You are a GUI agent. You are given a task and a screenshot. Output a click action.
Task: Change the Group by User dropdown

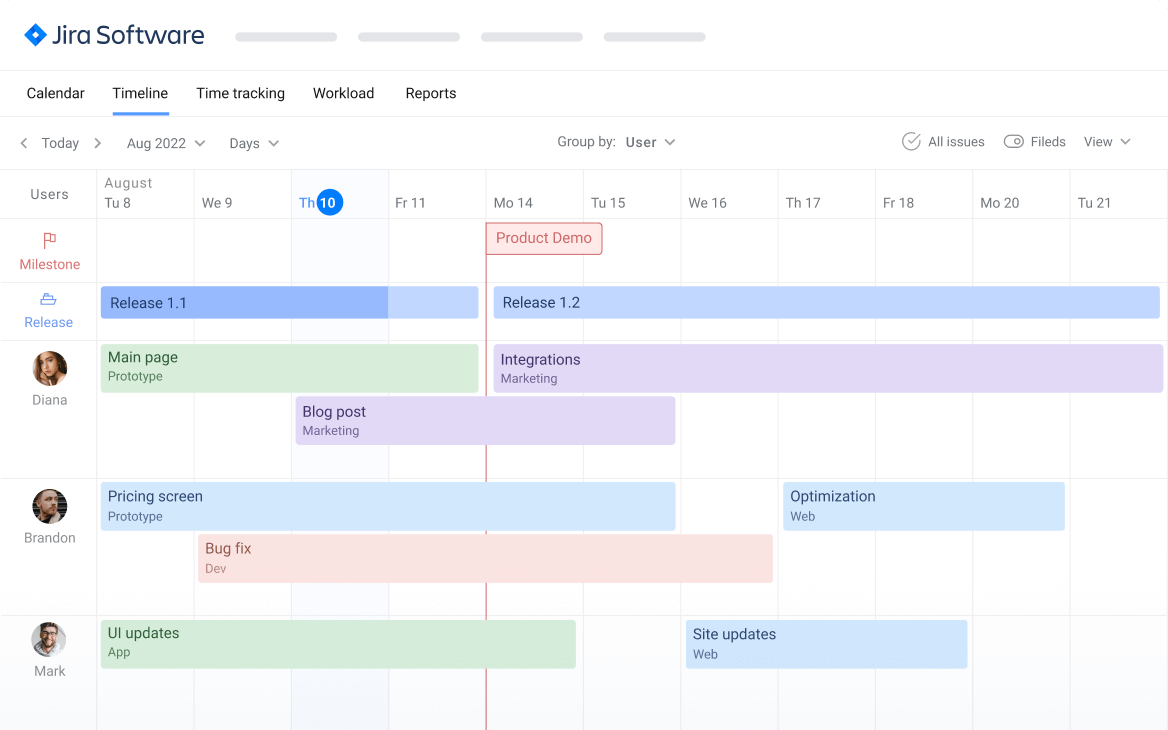tap(649, 142)
